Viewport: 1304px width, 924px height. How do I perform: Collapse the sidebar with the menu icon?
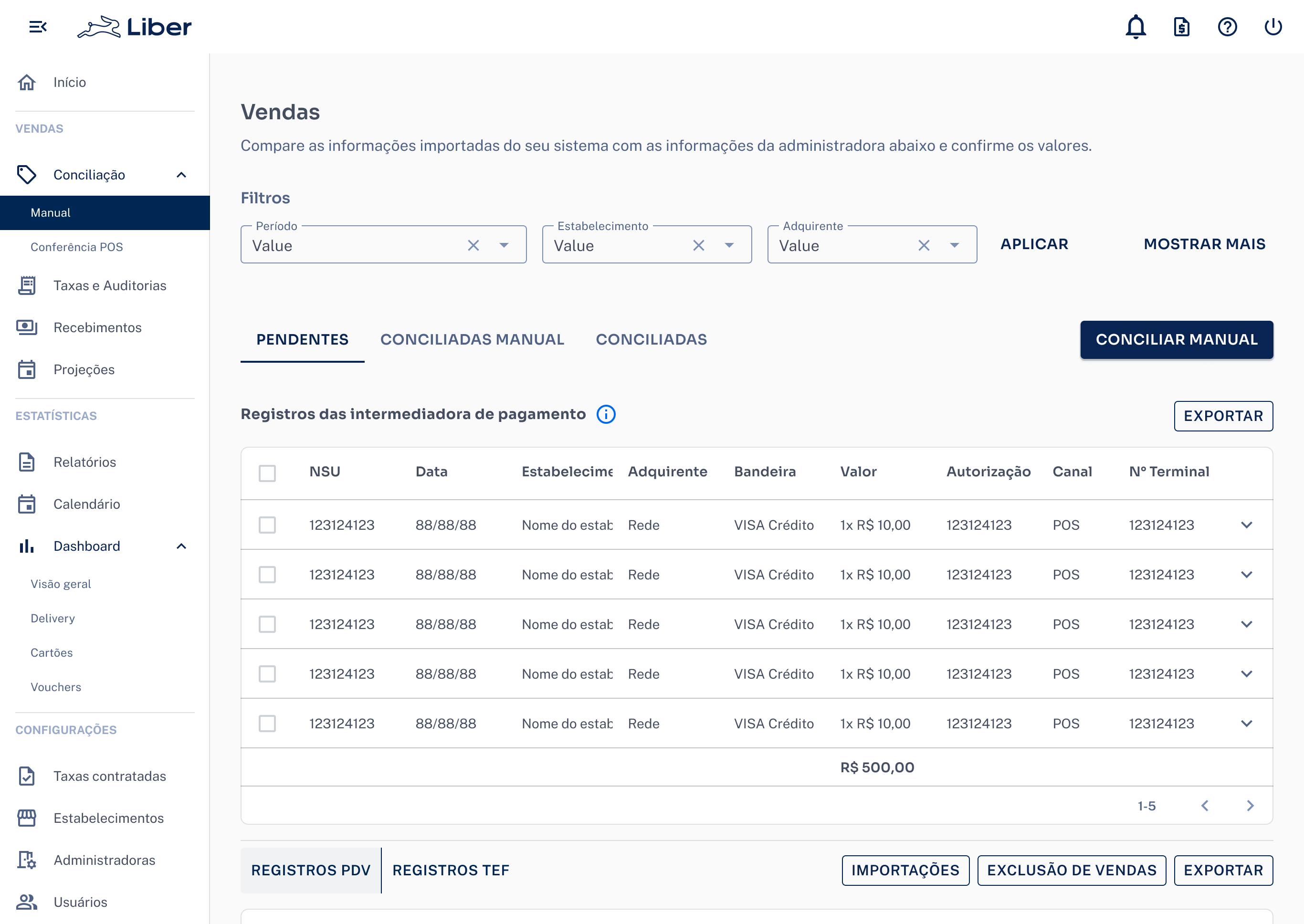pyautogui.click(x=38, y=27)
